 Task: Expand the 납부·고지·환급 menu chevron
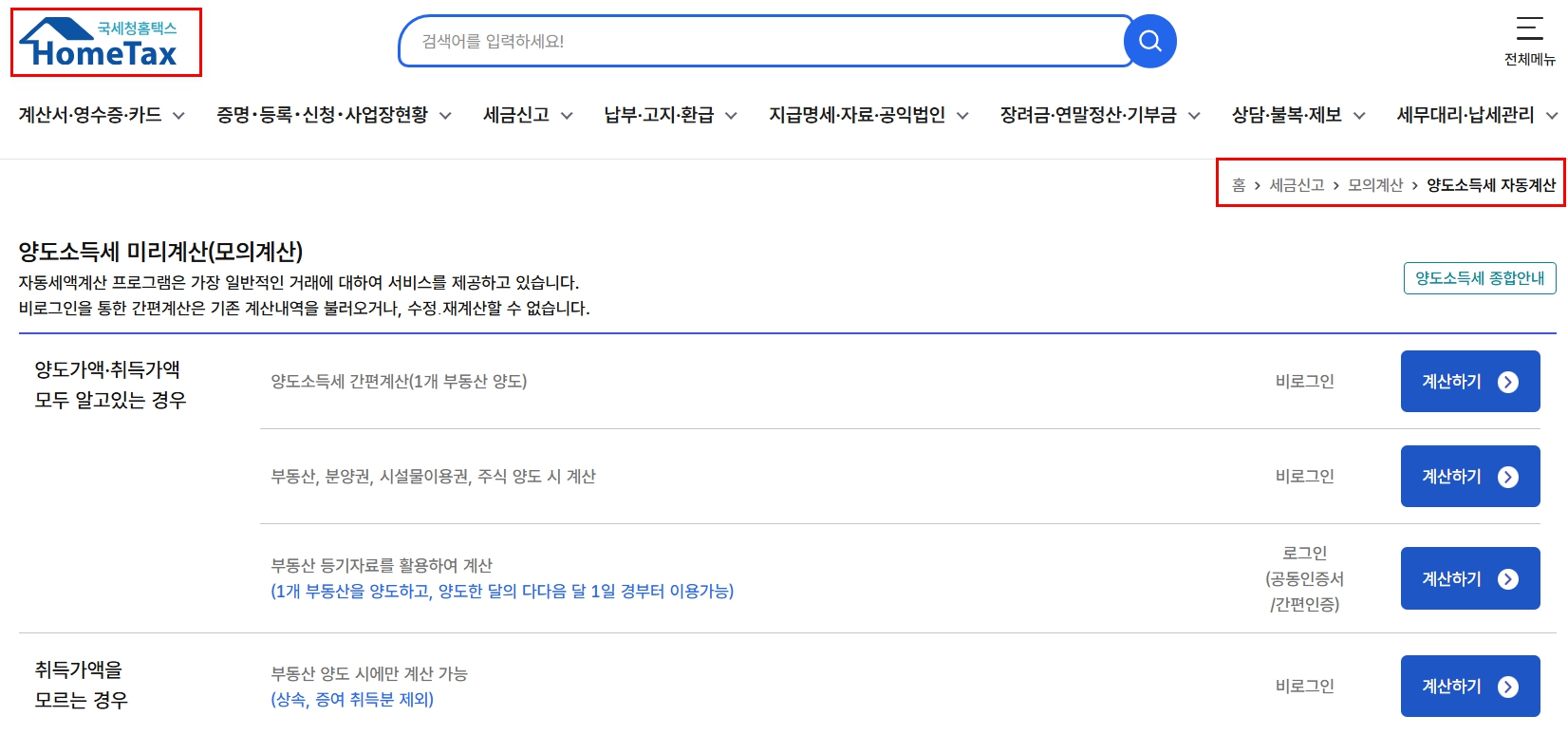[731, 116]
